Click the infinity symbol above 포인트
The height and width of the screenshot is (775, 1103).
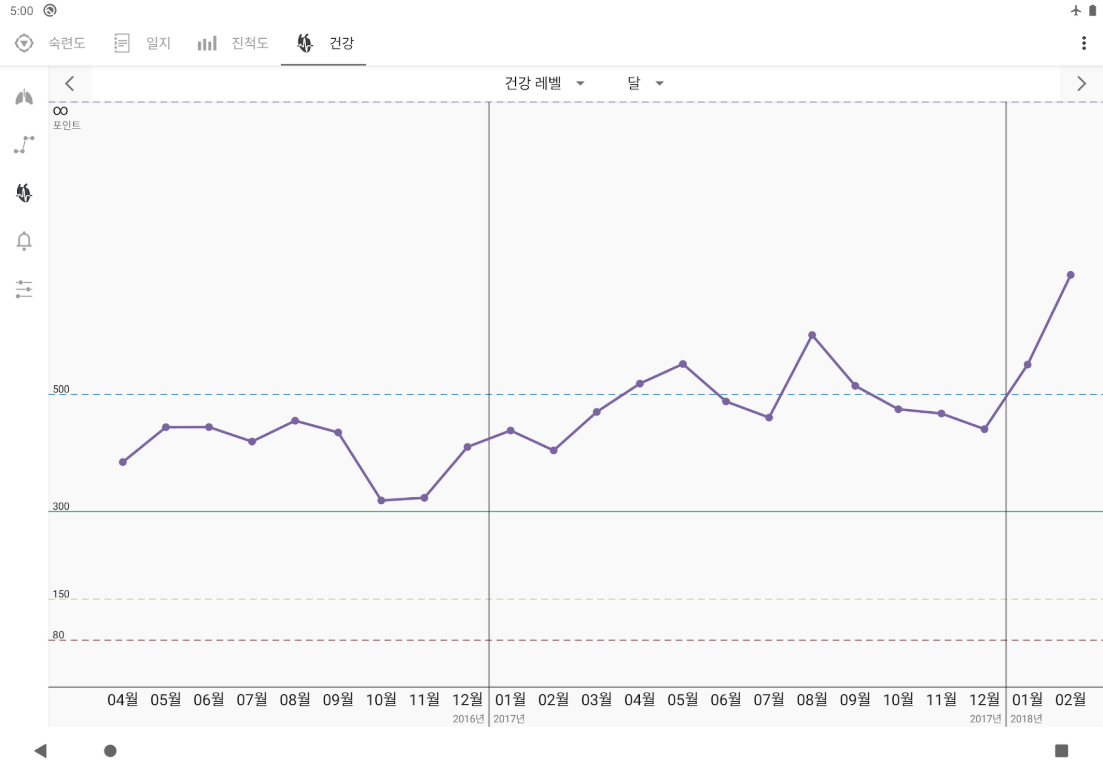(x=59, y=111)
